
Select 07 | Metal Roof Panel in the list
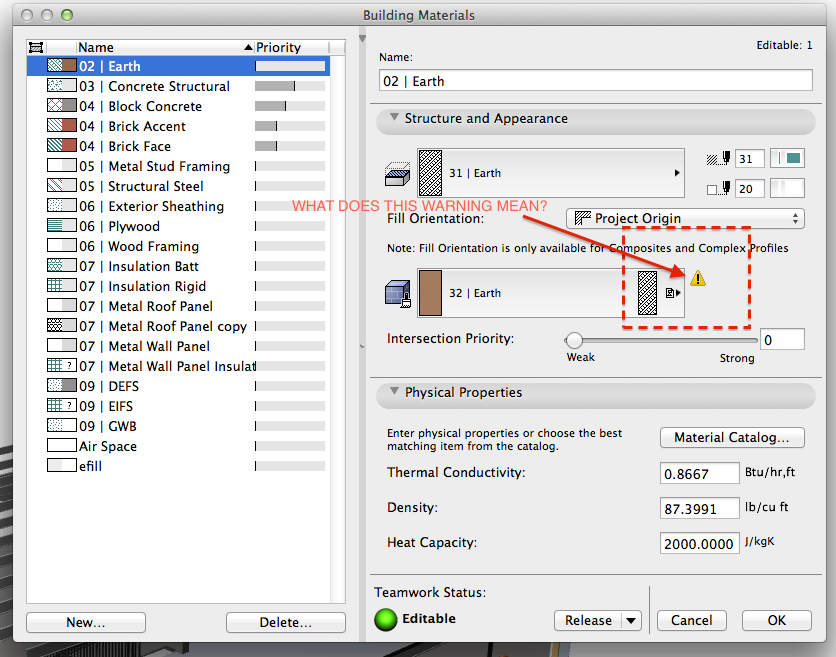tap(178, 306)
